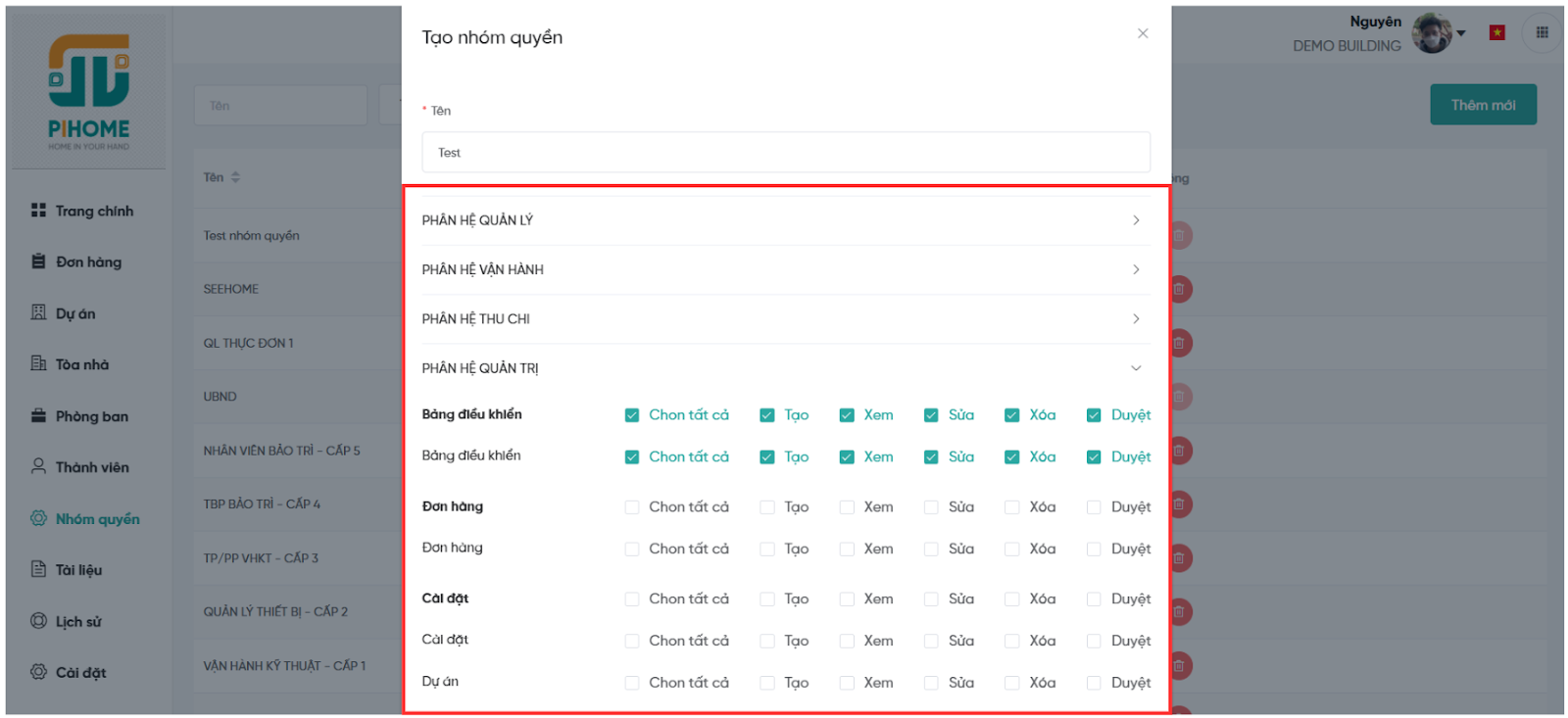Image resolution: width=1568 pixels, height=718 pixels.
Task: Open the Tài liệu menu item
Action: 78,570
